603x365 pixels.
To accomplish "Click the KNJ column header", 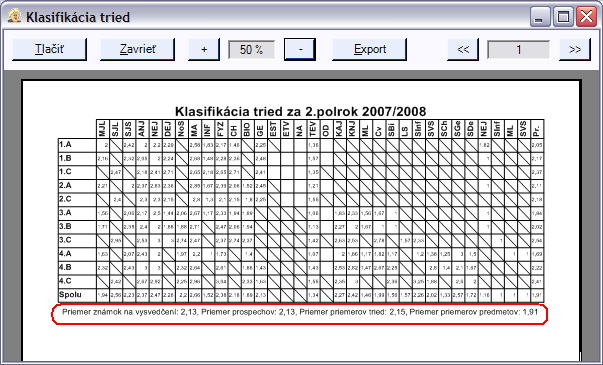I will (353, 129).
